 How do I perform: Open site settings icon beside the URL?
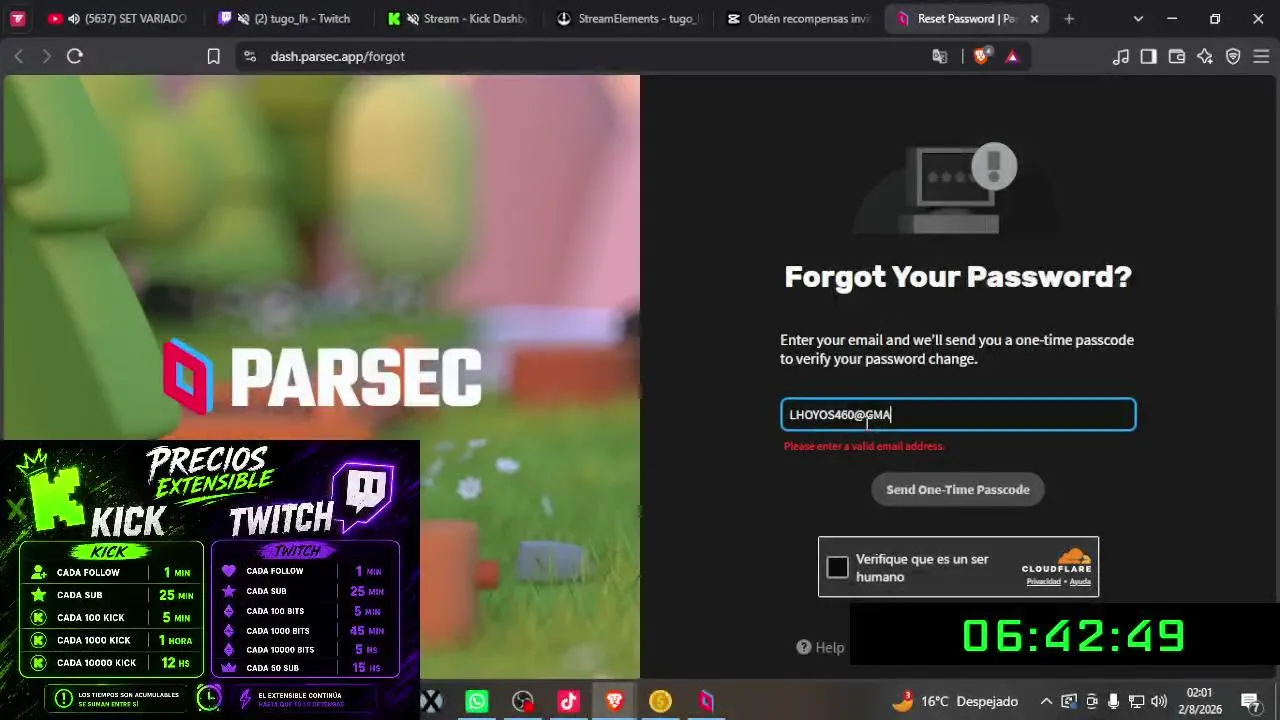(x=249, y=57)
